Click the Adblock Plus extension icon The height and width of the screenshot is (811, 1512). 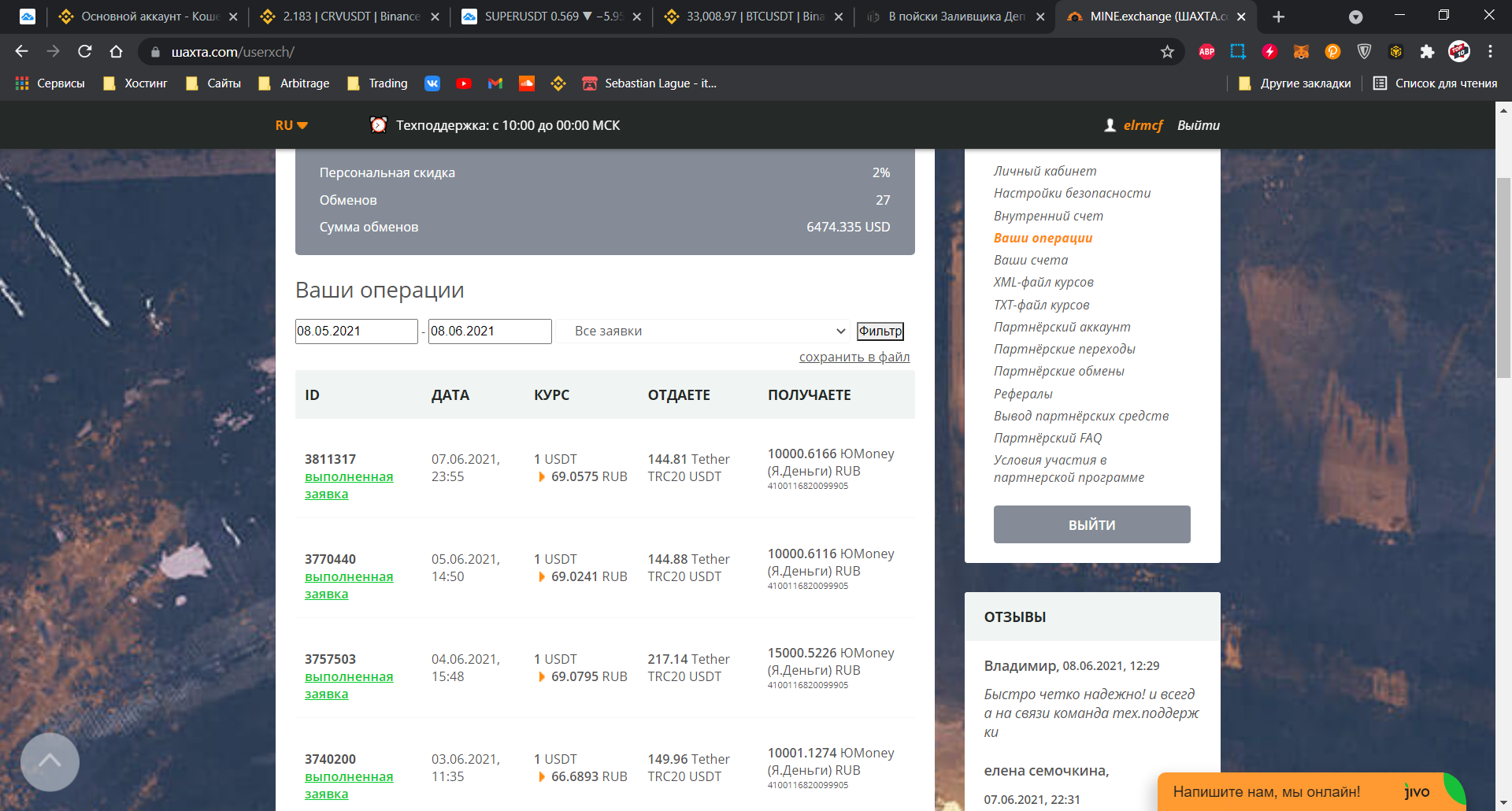1206,51
